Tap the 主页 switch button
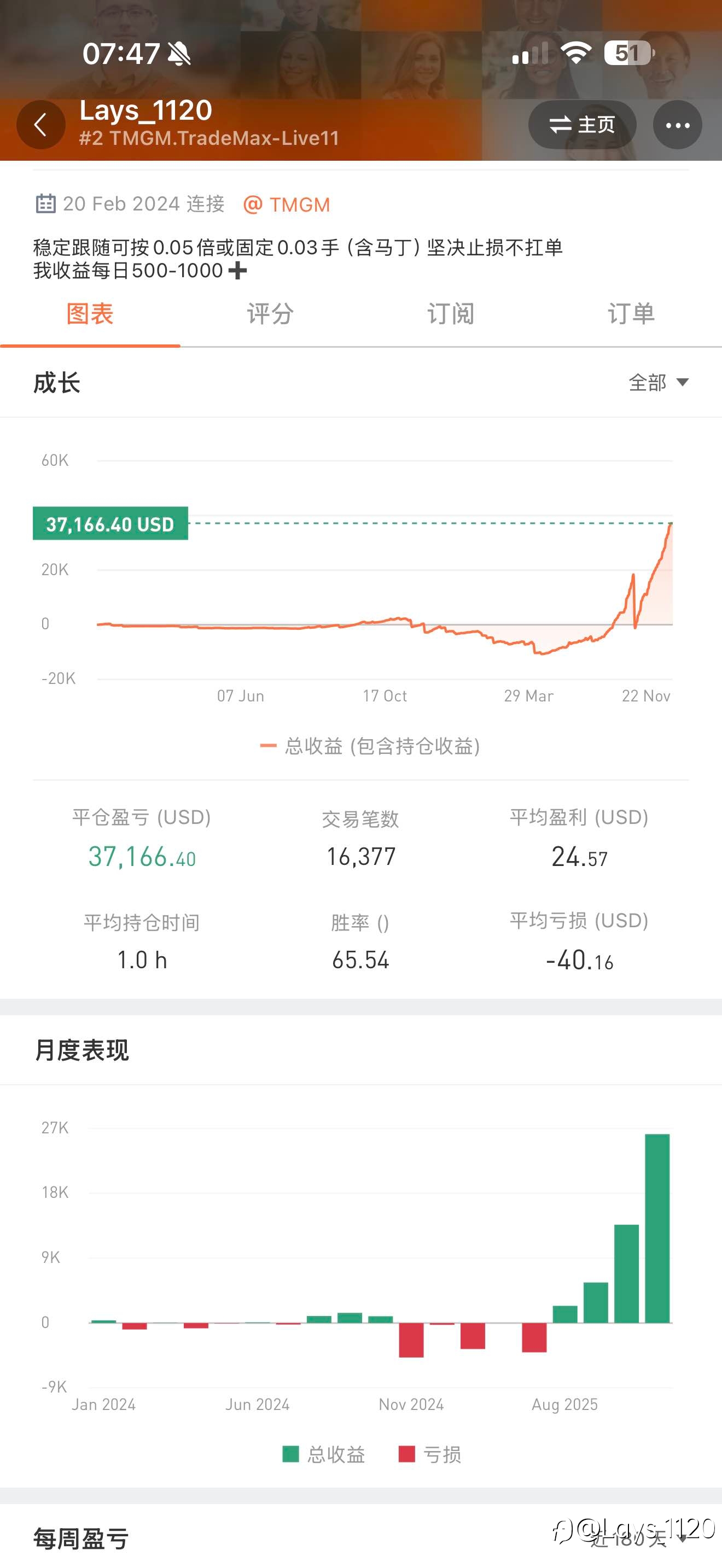Screen dimensions: 722x1568 (582, 125)
